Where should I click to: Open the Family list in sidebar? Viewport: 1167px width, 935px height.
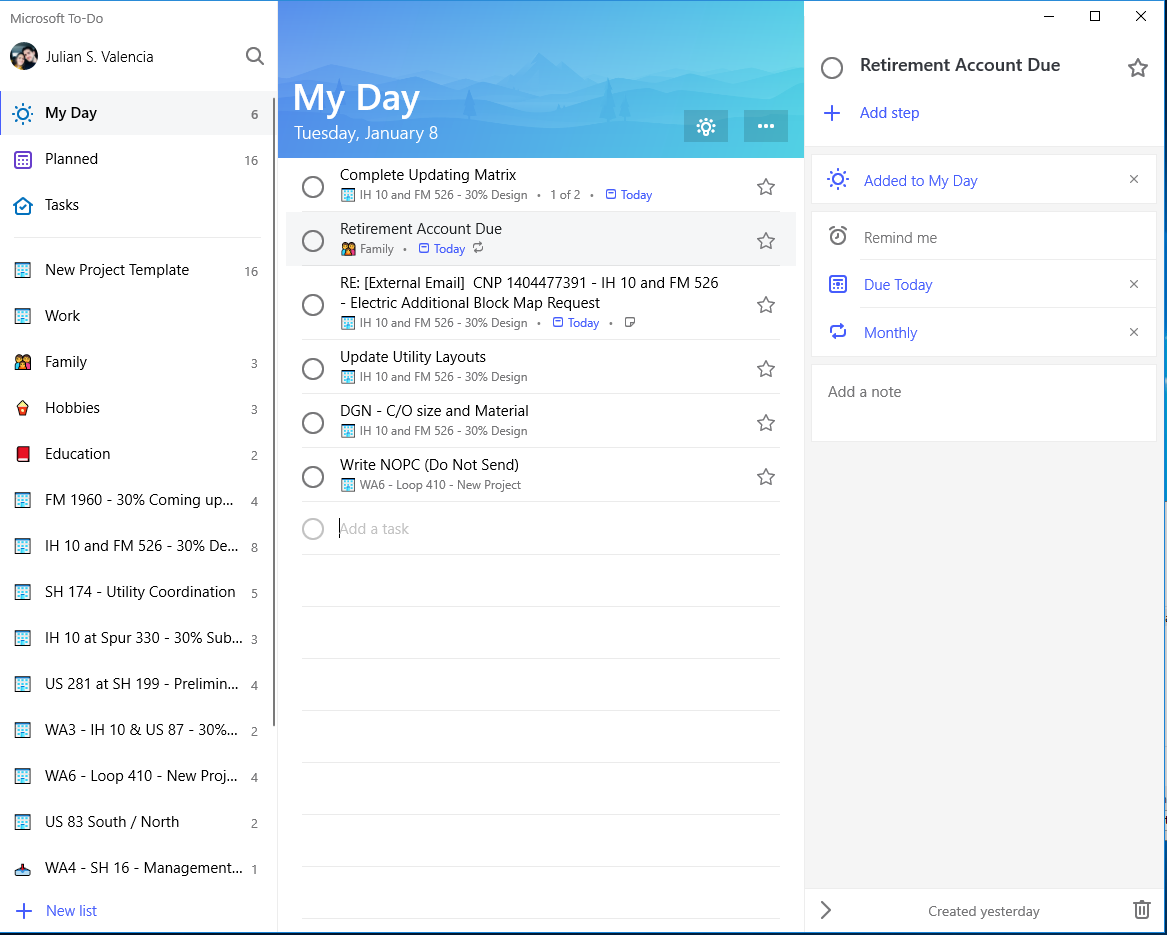pyautogui.click(x=138, y=363)
